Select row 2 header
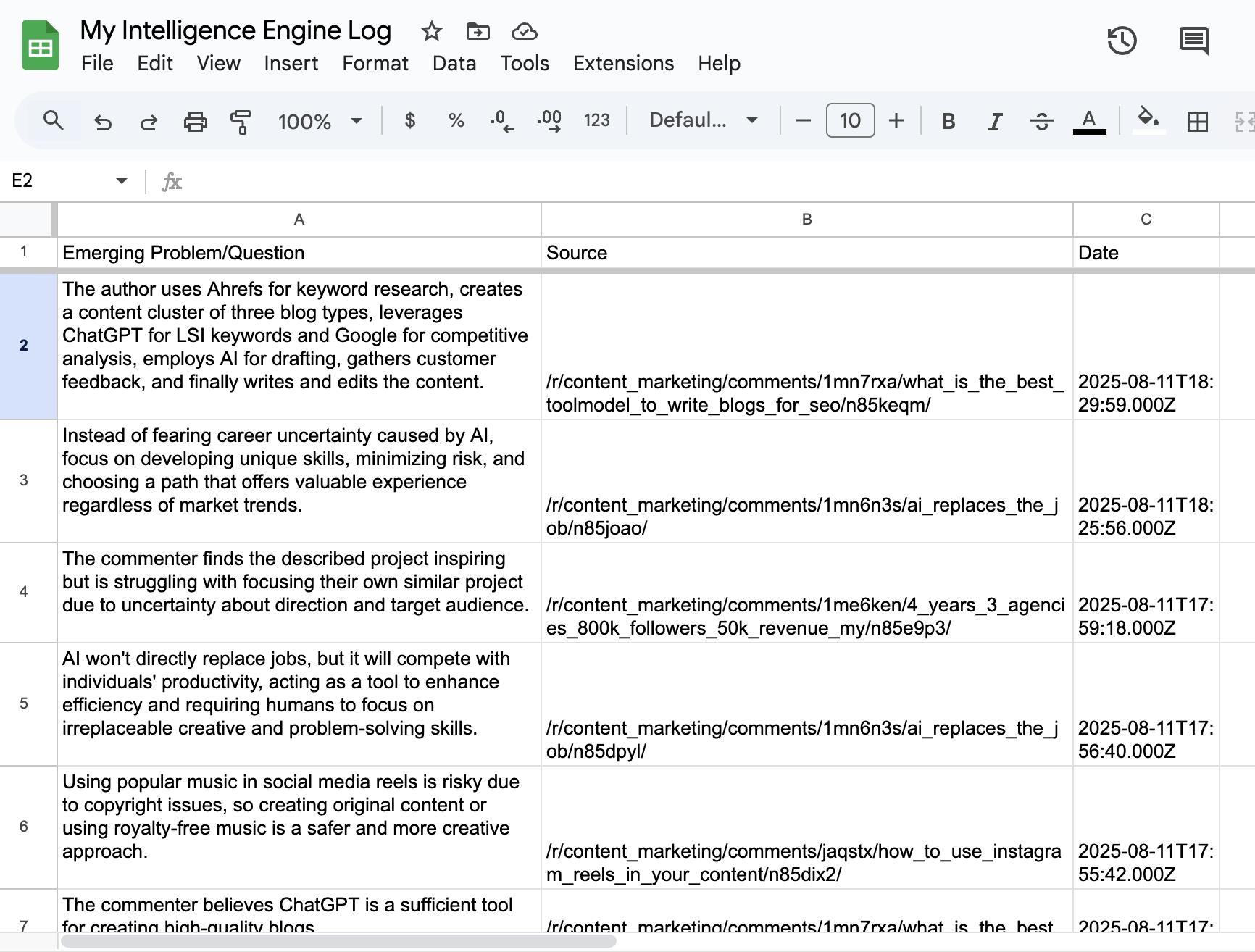 tap(28, 346)
